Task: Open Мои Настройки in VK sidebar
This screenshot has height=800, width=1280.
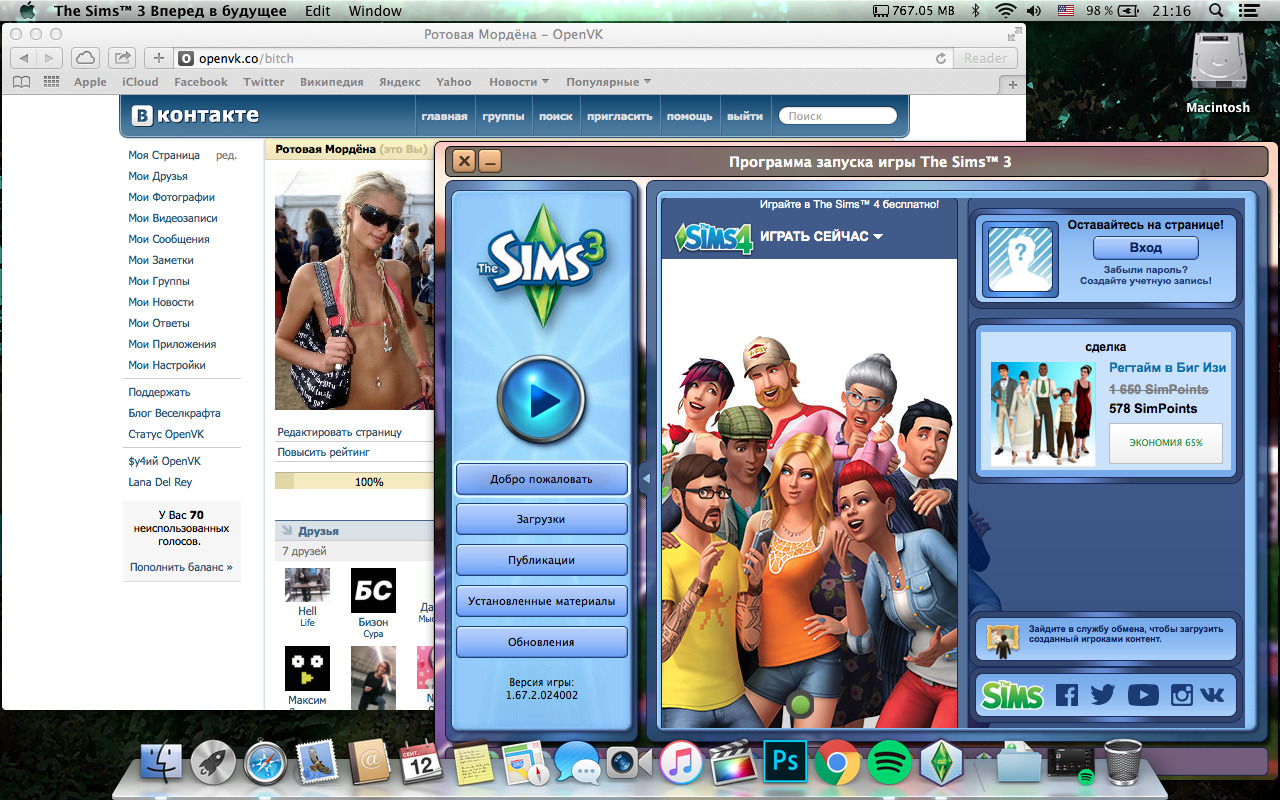Action: tap(167, 365)
